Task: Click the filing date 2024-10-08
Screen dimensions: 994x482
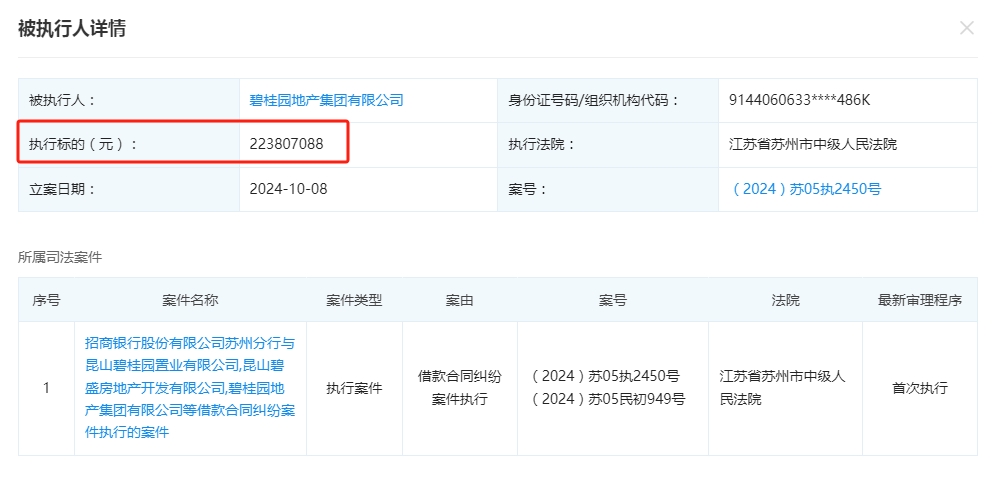Action: pos(287,189)
